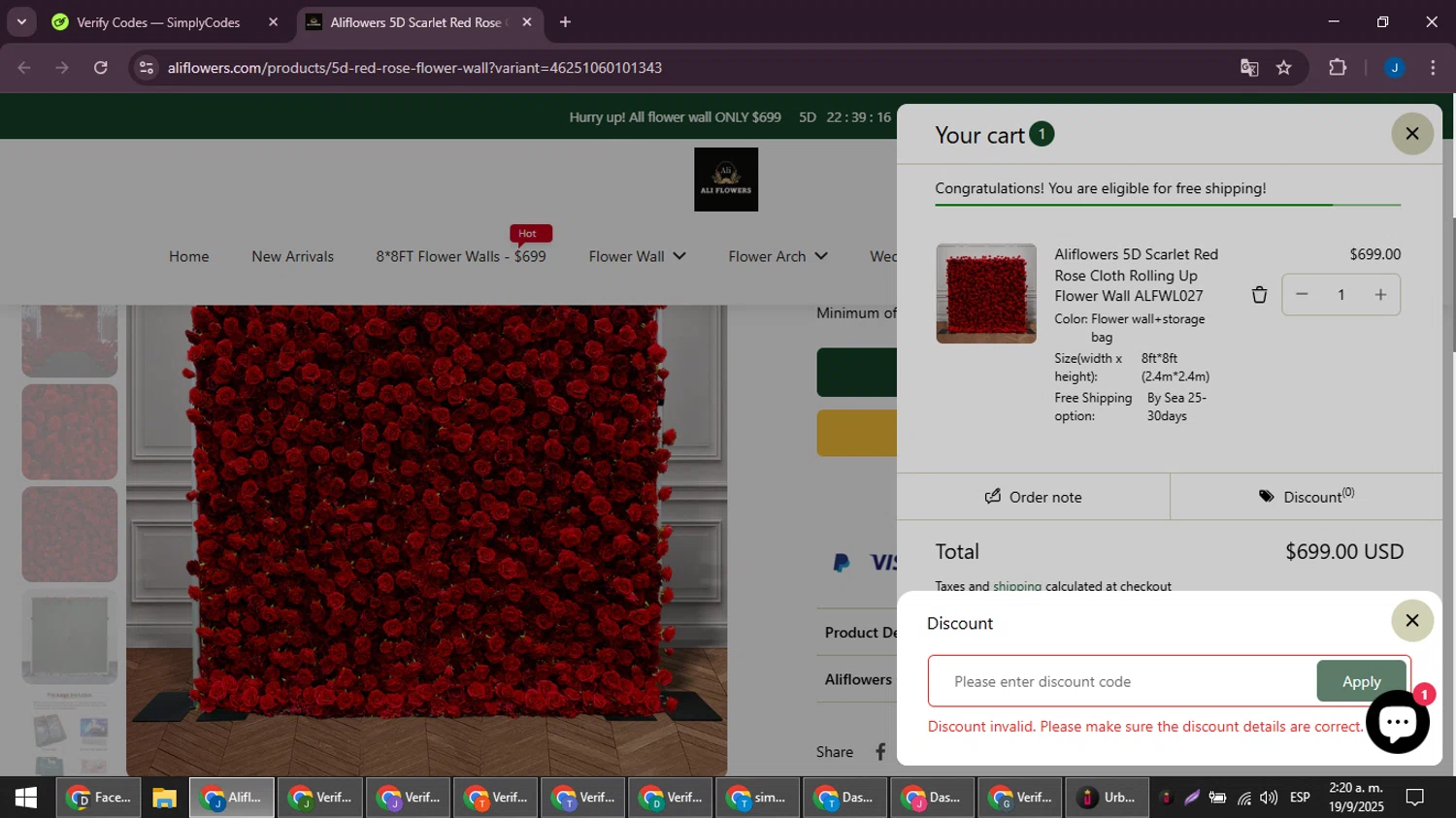Open Aliflowers 5D Scarlet Red Rose product title
Image resolution: width=1456 pixels, height=818 pixels.
point(1136,275)
